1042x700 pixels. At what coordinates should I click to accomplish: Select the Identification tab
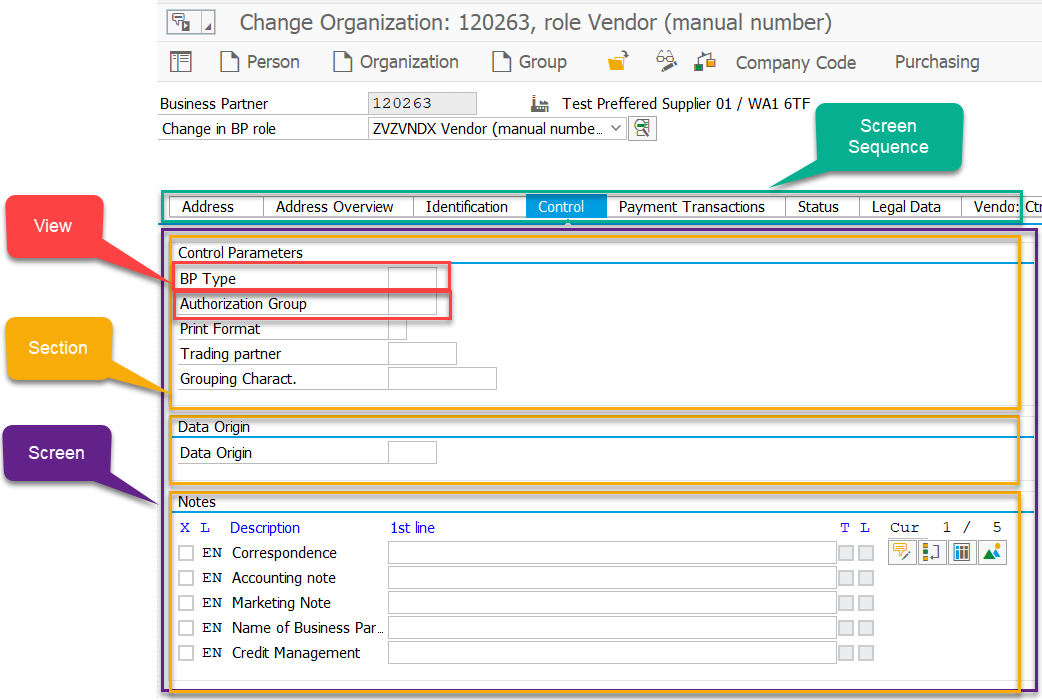click(x=468, y=207)
